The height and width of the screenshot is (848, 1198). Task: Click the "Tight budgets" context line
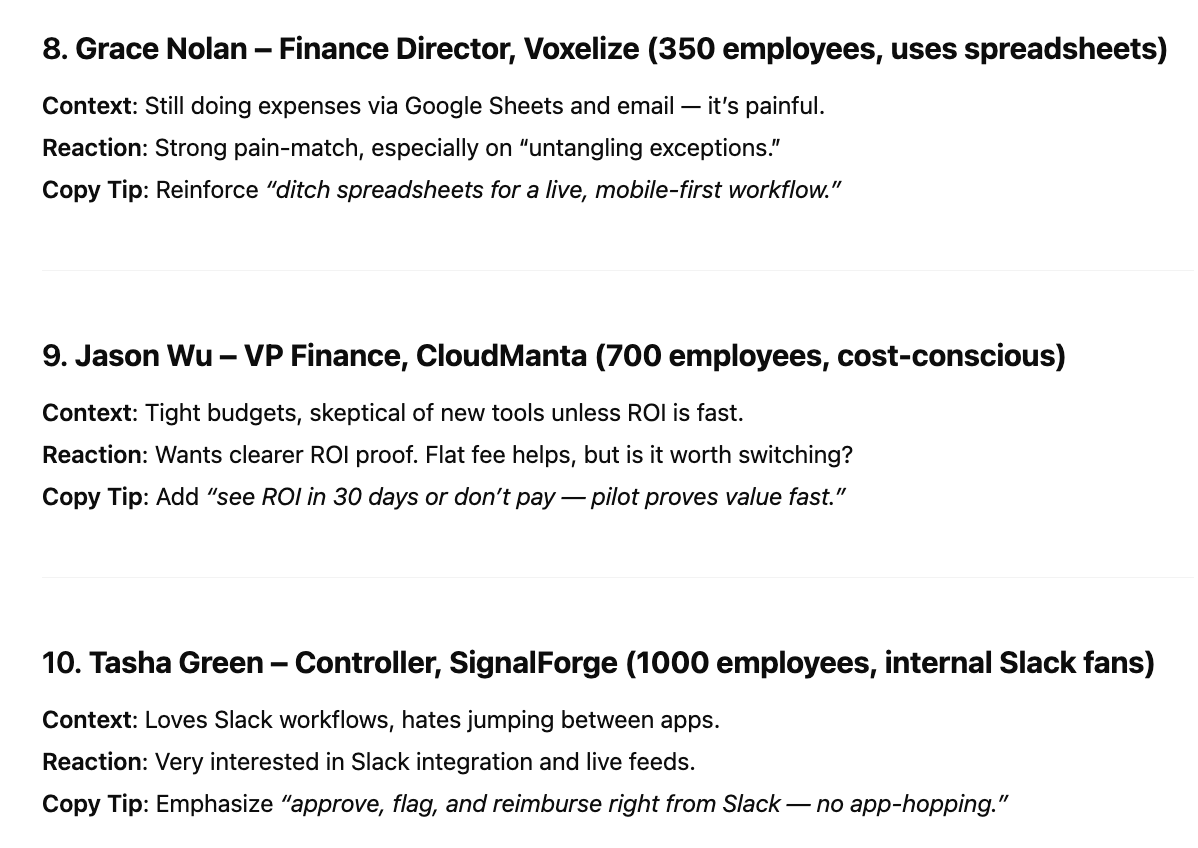[393, 413]
